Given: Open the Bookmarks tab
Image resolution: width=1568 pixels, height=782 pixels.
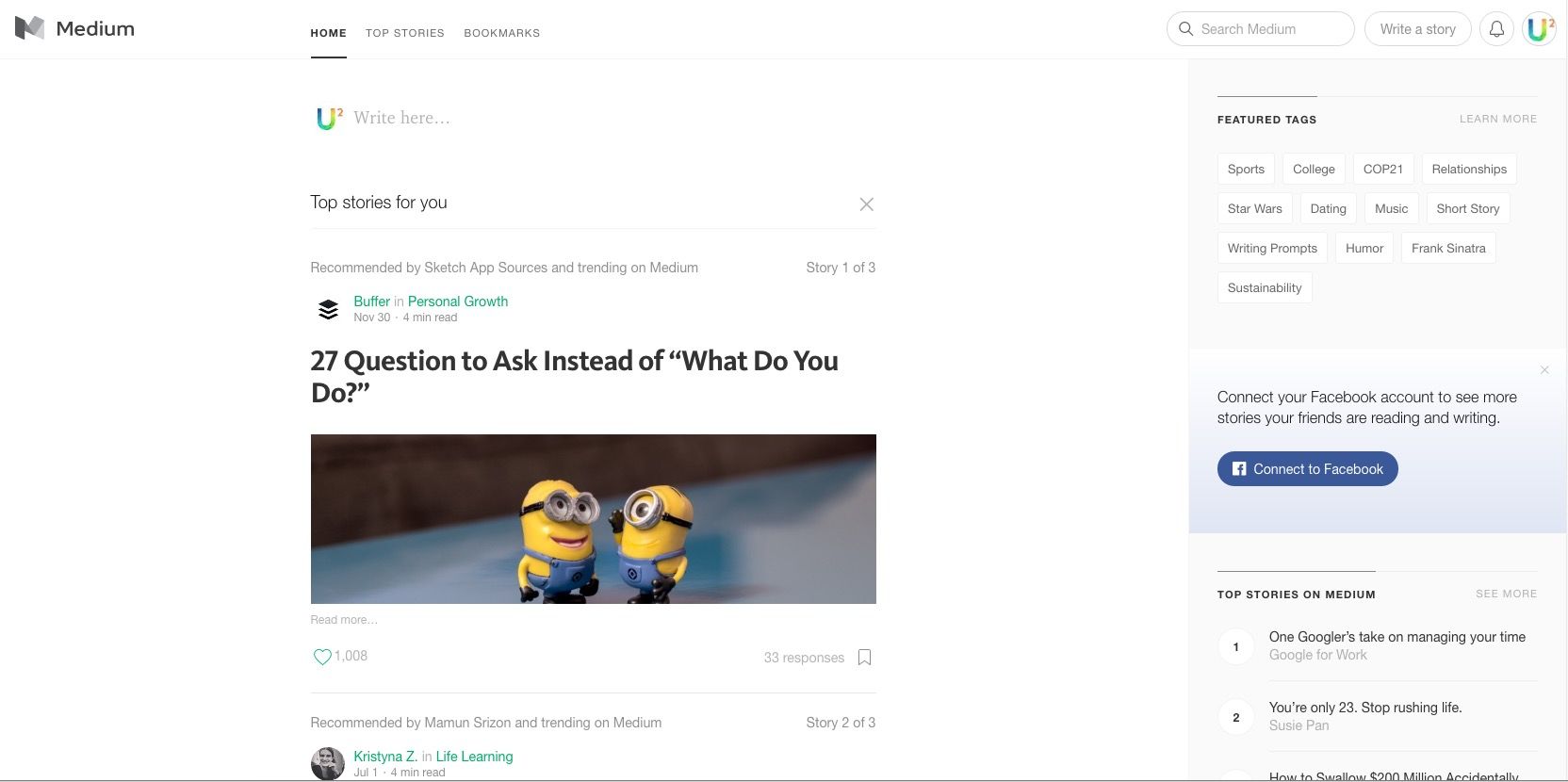Looking at the screenshot, I should pos(502,33).
